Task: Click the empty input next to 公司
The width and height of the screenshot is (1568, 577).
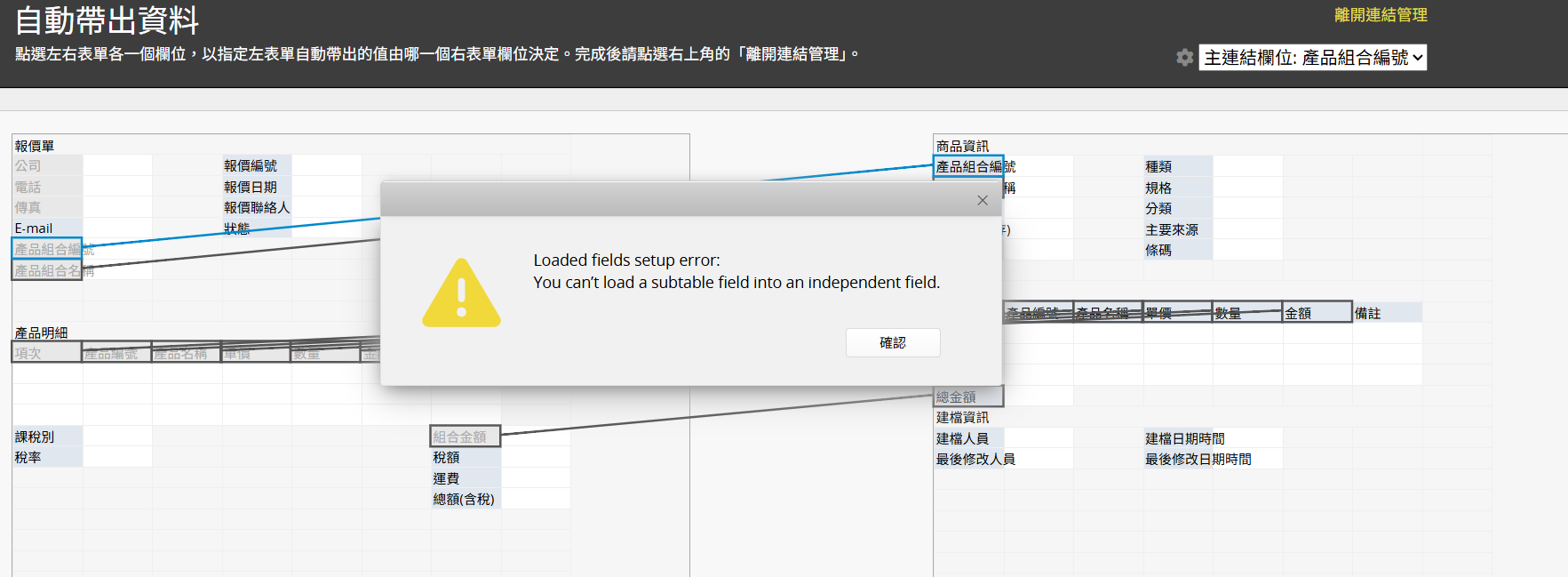Action: pos(117,165)
